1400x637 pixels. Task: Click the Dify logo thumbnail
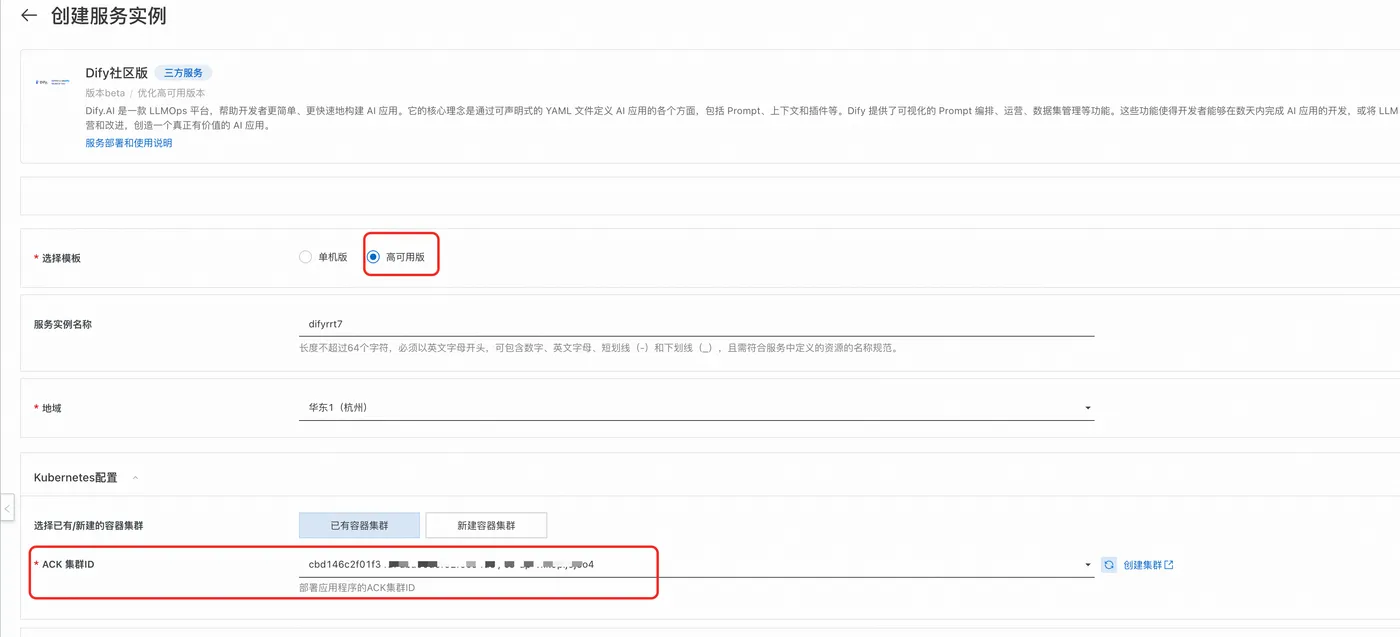[x=52, y=82]
